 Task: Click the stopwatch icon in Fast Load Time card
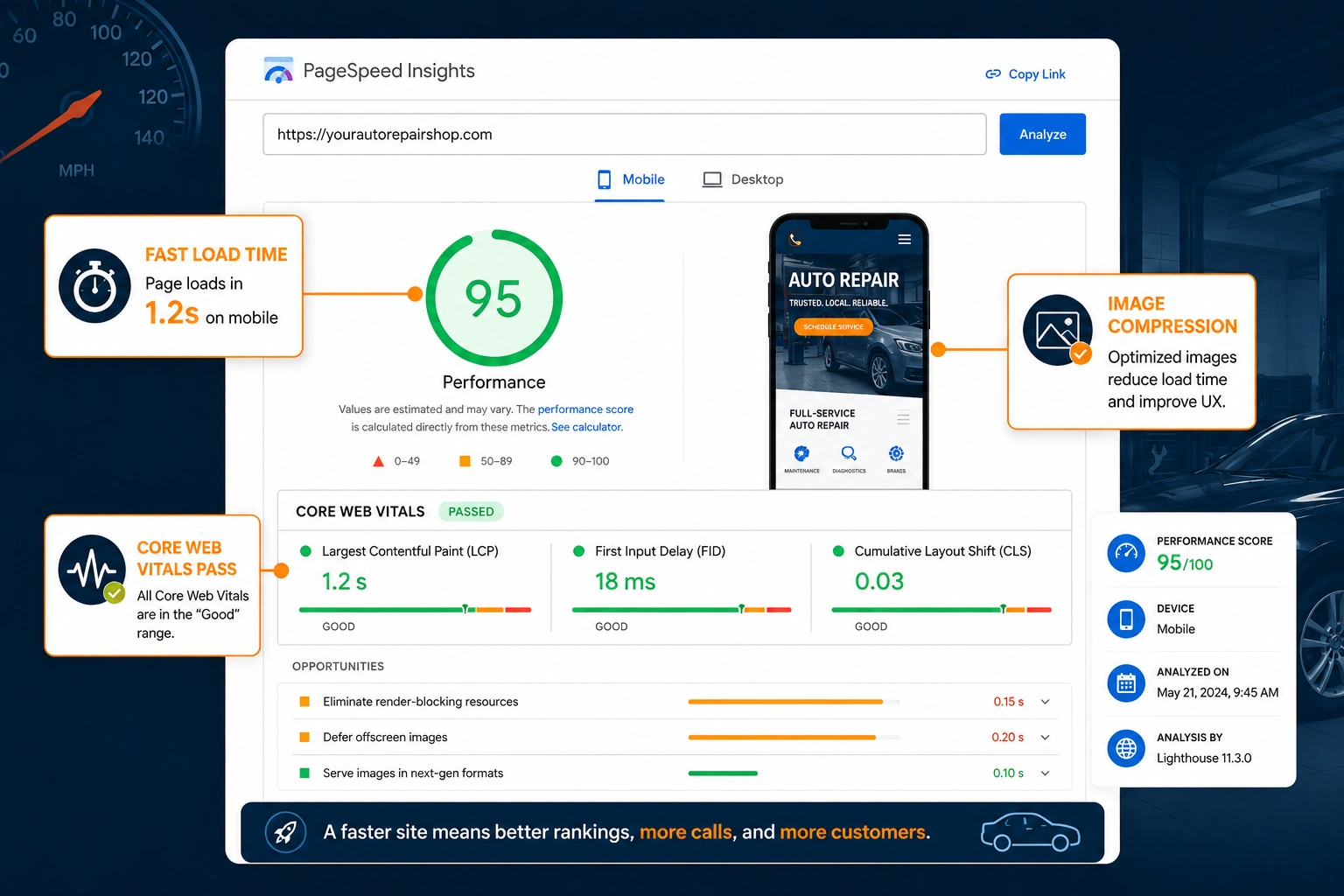(94, 286)
